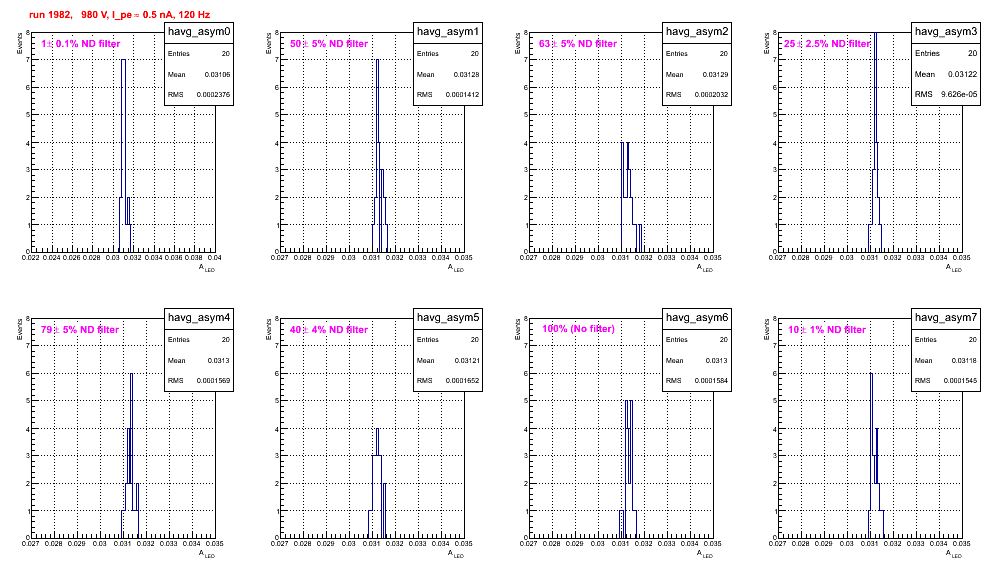Click the Mean value 0.03121
The height and width of the screenshot is (572, 996).
click(466, 360)
